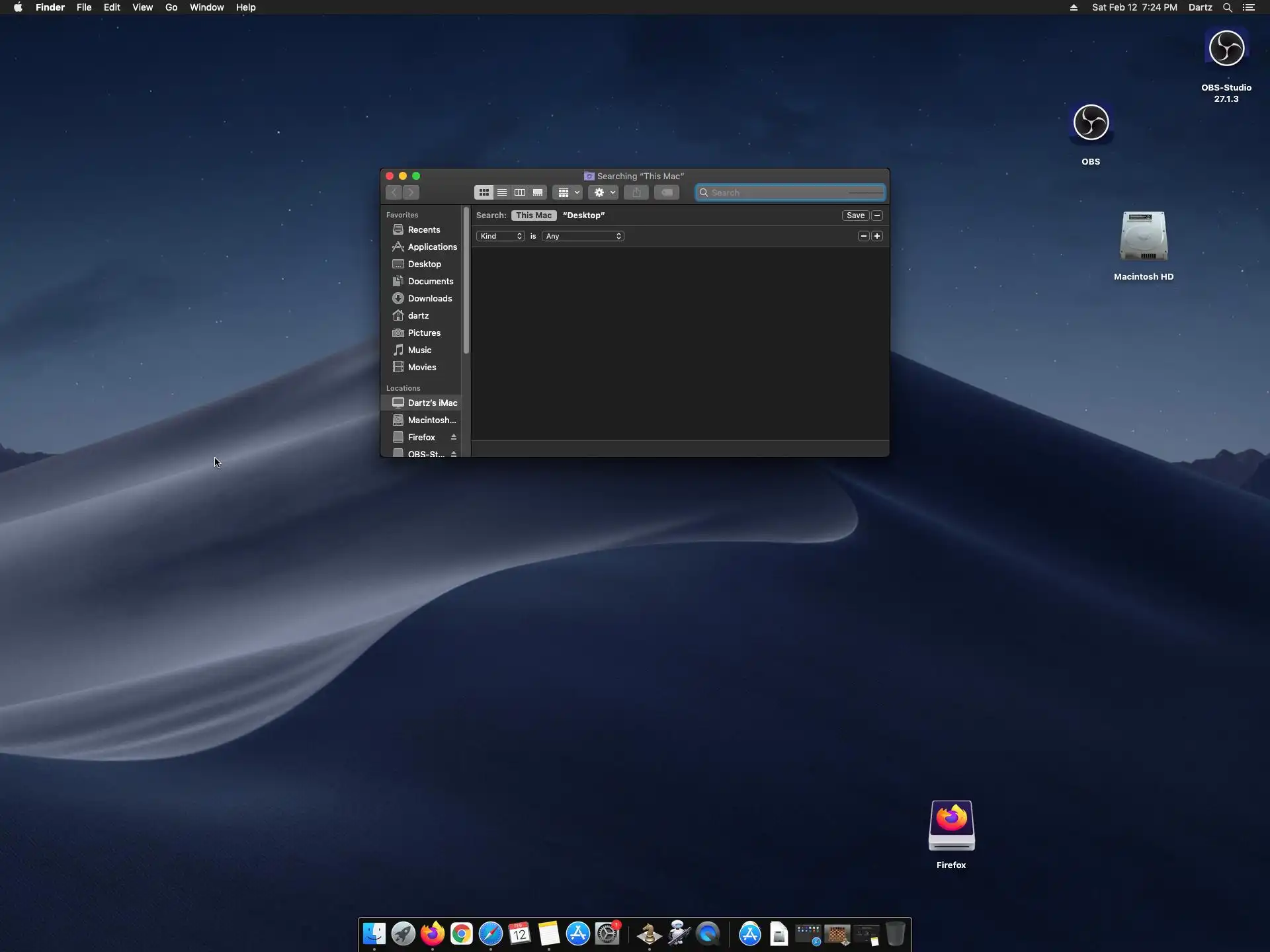Switch to list view in Finder toolbar
Image resolution: width=1270 pixels, height=952 pixels.
click(x=502, y=192)
